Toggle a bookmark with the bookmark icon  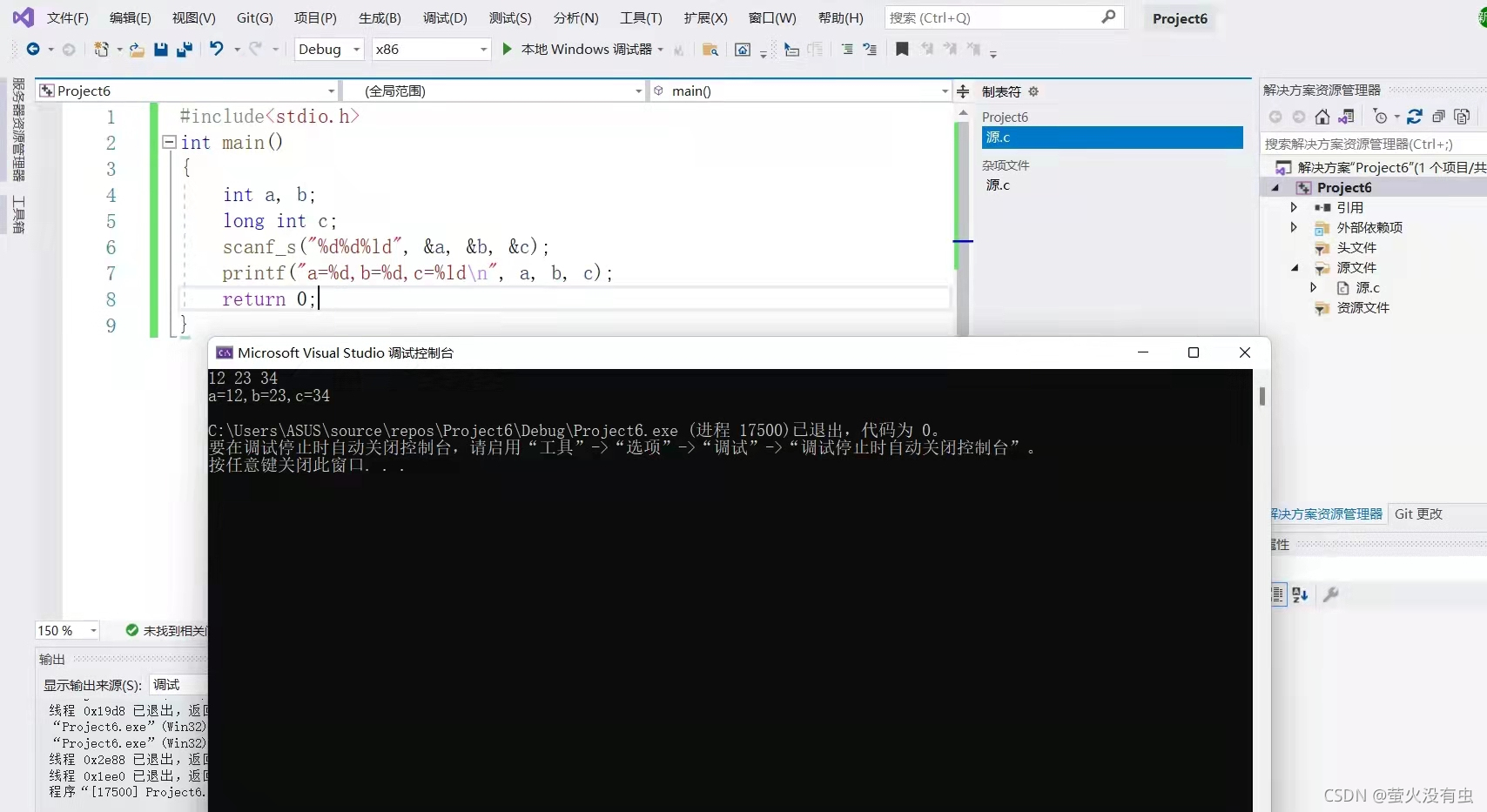(x=902, y=50)
